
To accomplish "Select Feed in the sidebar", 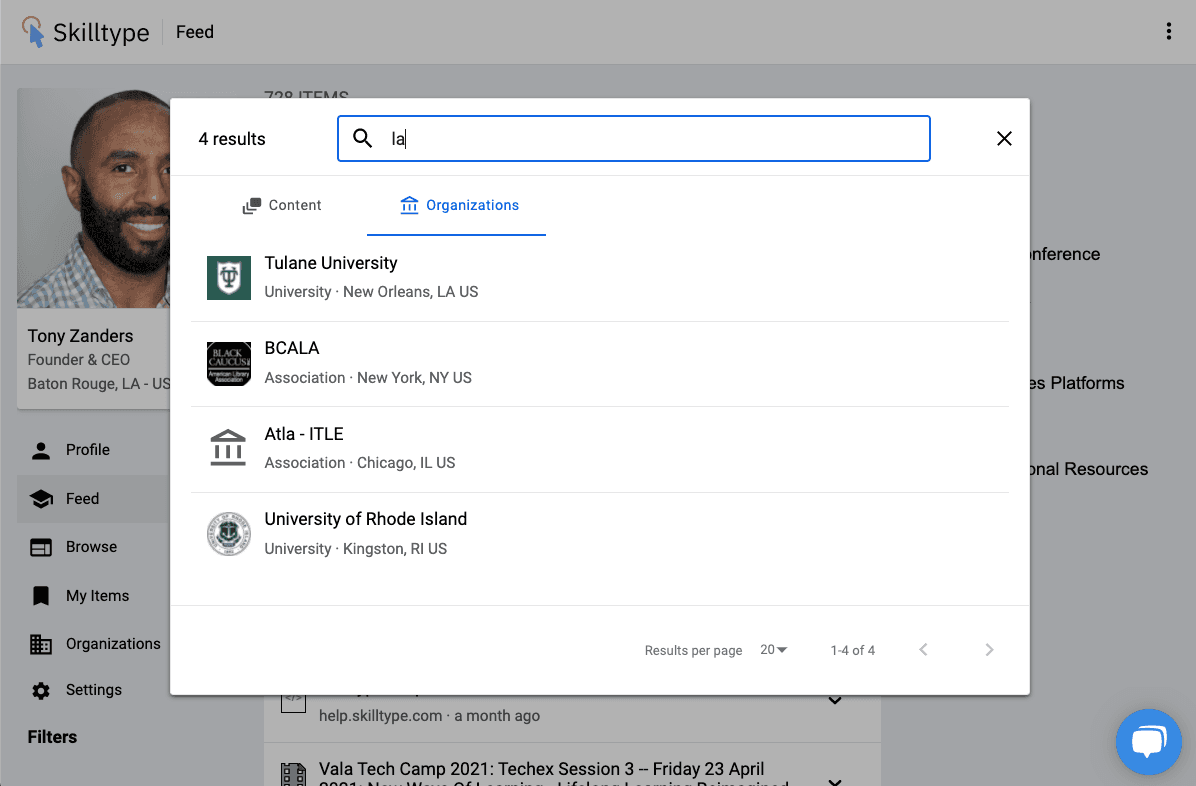I will pos(93,499).
